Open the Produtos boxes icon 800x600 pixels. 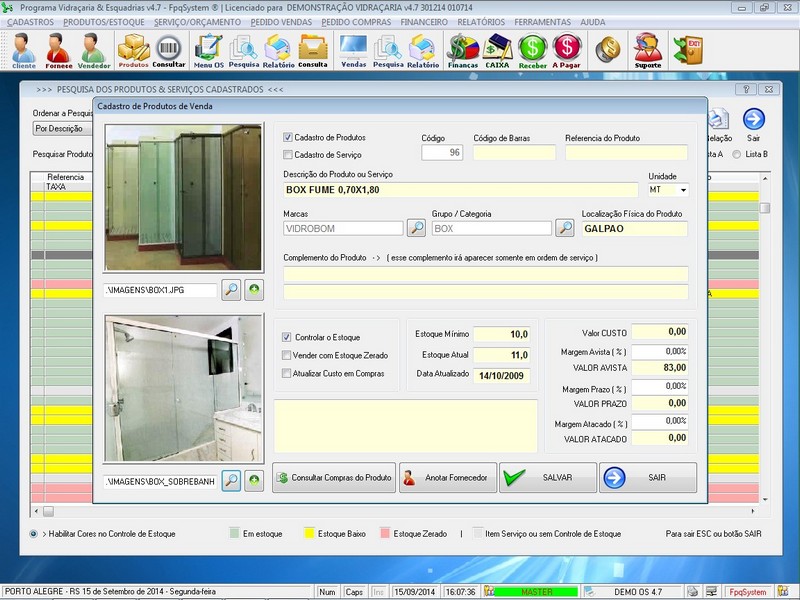(133, 50)
